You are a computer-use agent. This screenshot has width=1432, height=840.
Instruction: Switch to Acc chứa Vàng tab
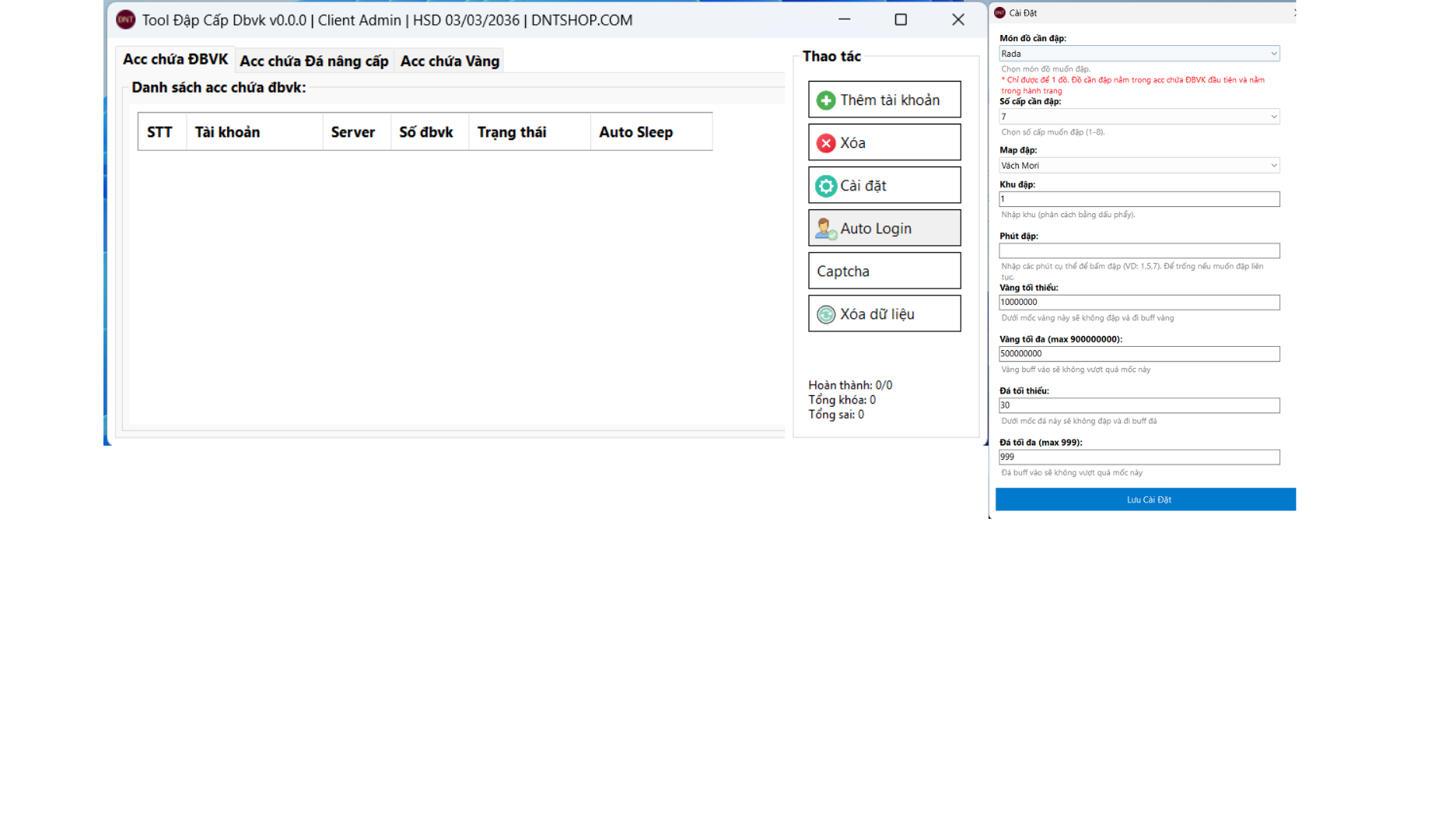(x=449, y=61)
